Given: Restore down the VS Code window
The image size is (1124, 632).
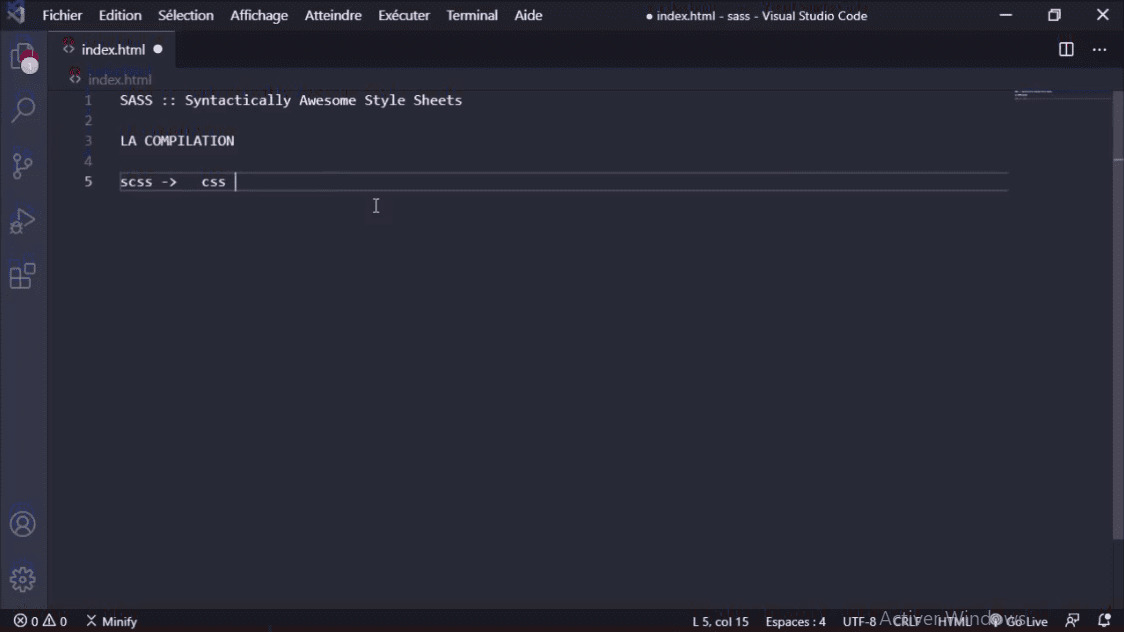Looking at the screenshot, I should (1054, 15).
